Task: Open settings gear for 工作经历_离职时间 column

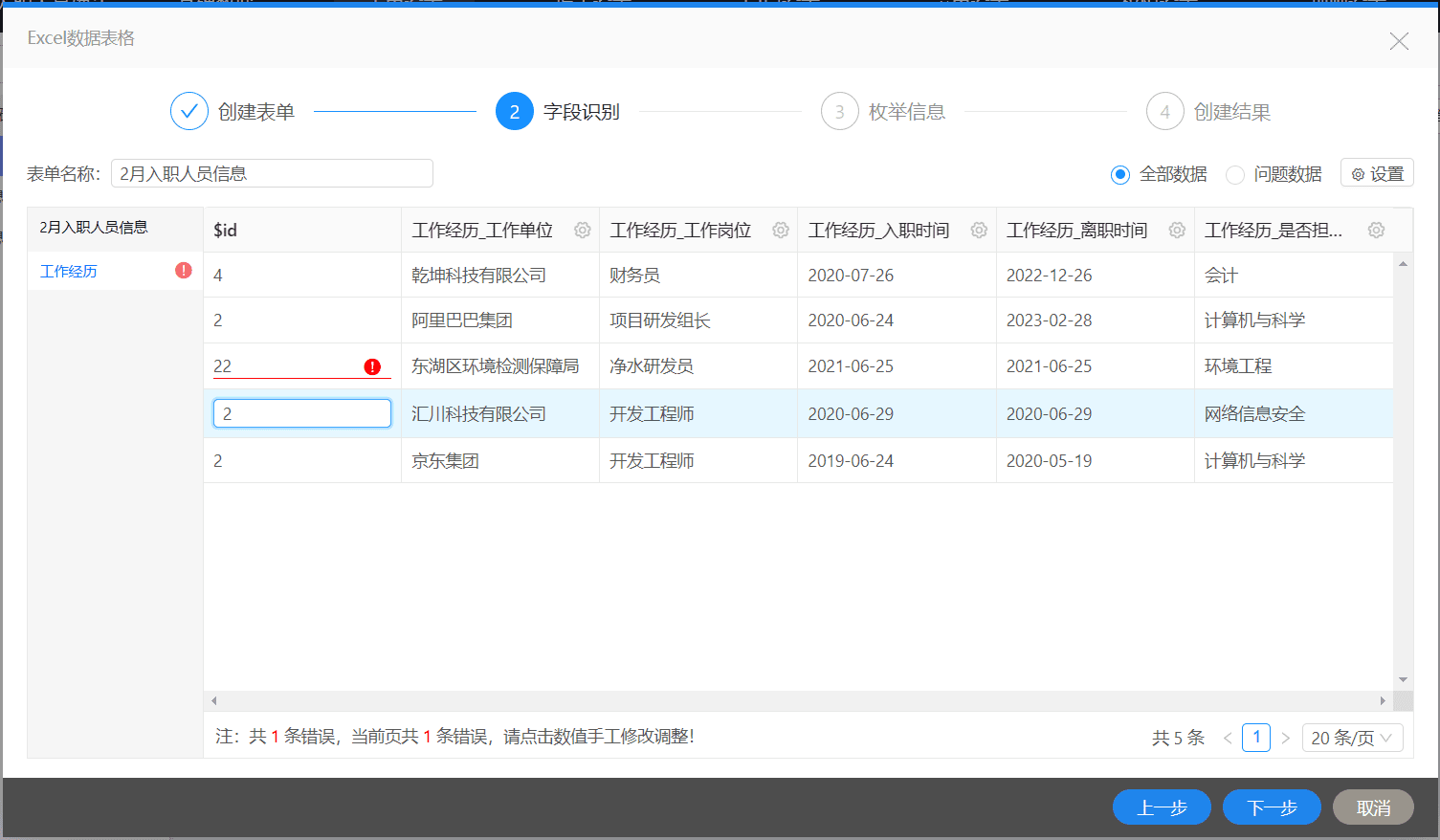Action: tap(1177, 231)
